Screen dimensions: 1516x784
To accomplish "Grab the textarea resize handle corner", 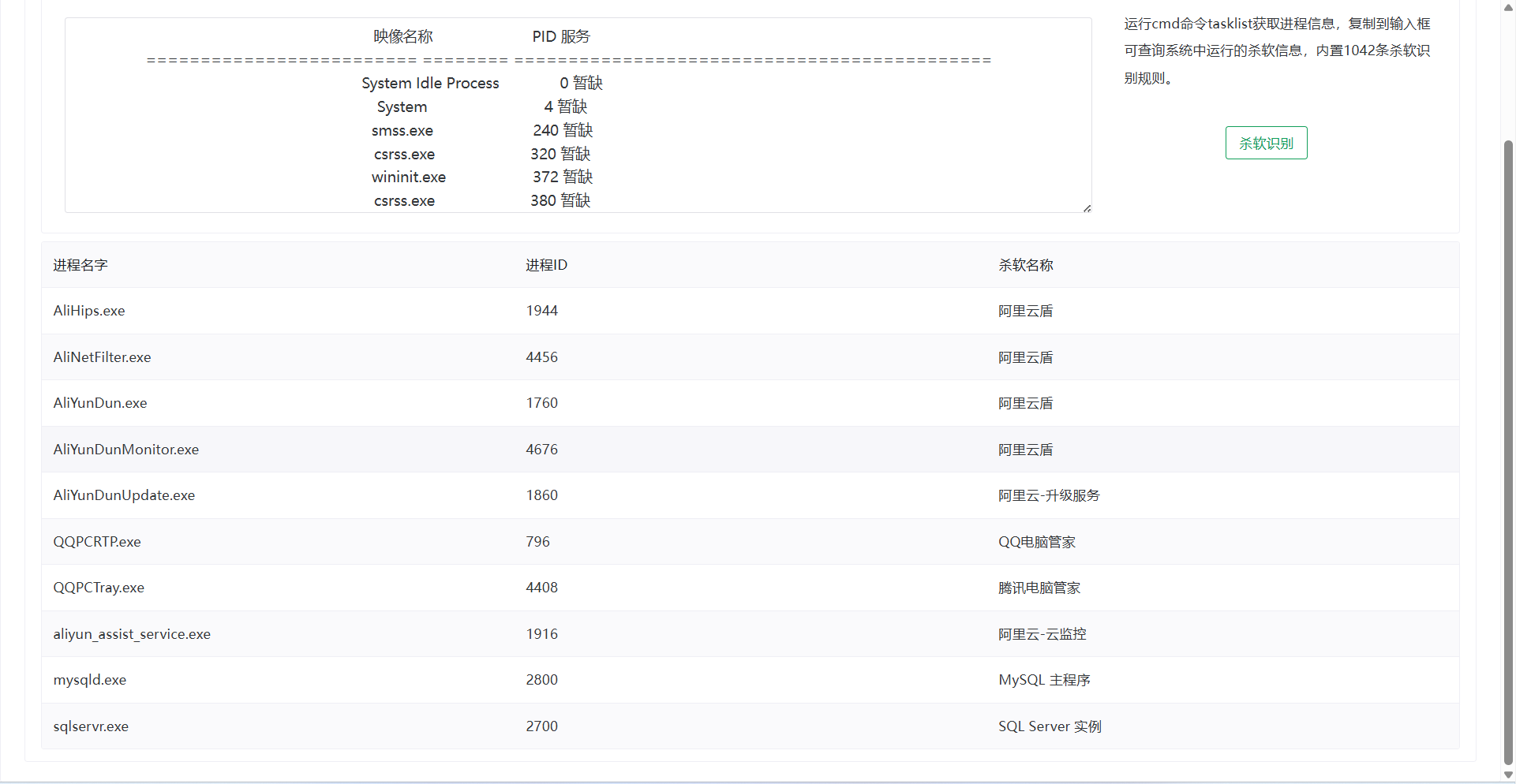I will click(x=1087, y=208).
